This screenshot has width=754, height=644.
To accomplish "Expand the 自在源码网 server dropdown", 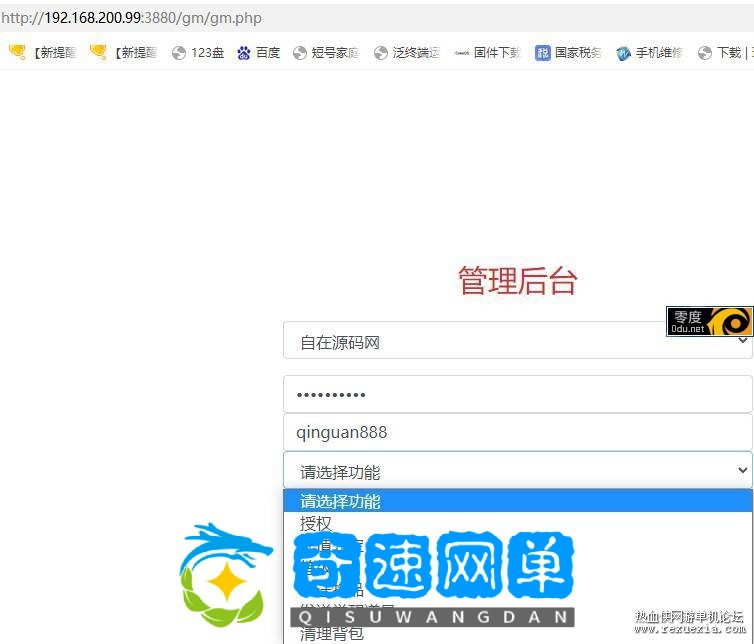I will (x=516, y=342).
